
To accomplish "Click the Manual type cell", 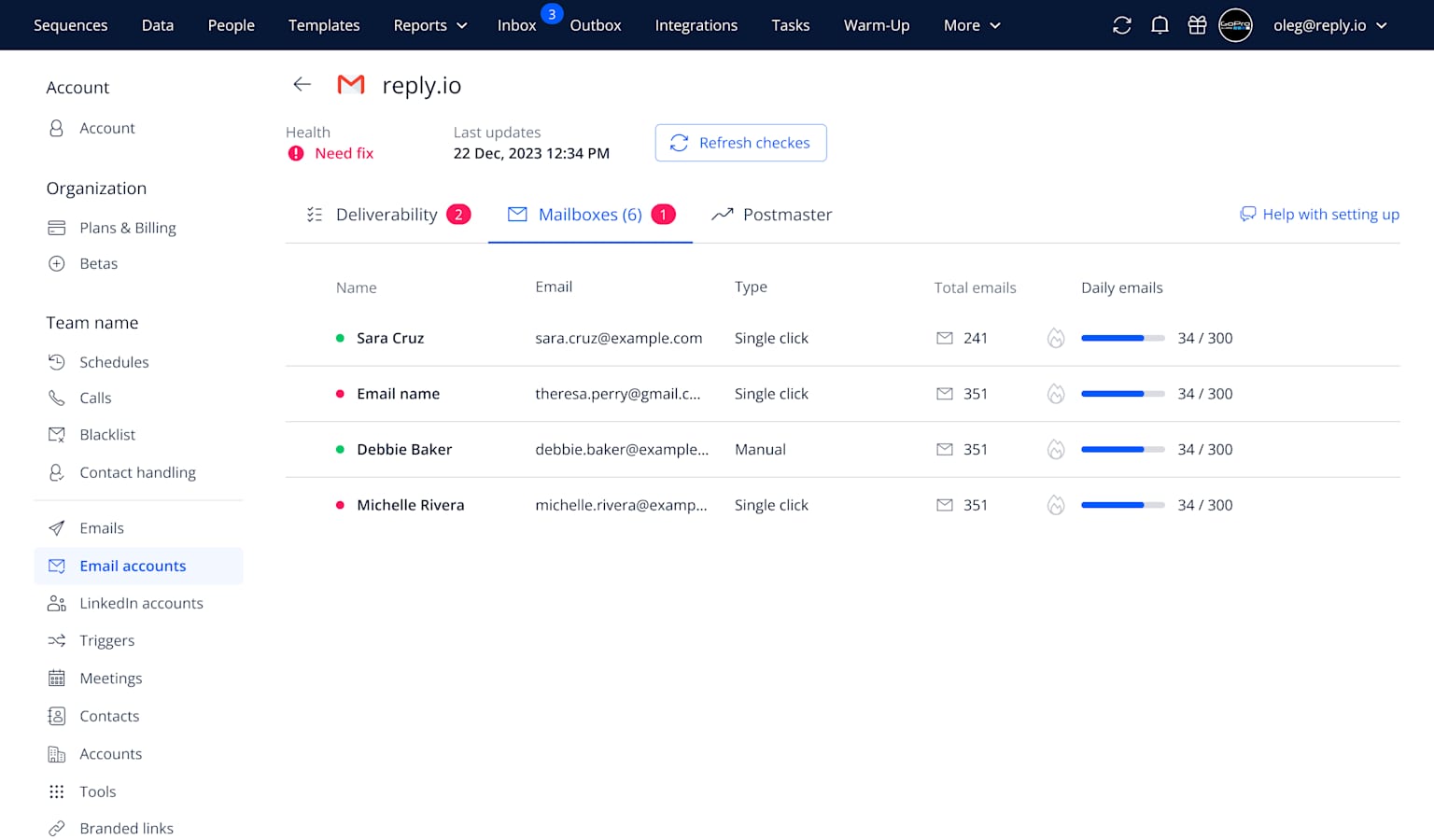I will tap(760, 450).
